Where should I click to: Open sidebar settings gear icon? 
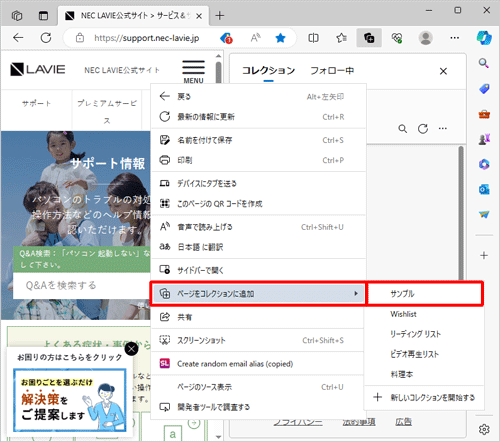click(484, 429)
